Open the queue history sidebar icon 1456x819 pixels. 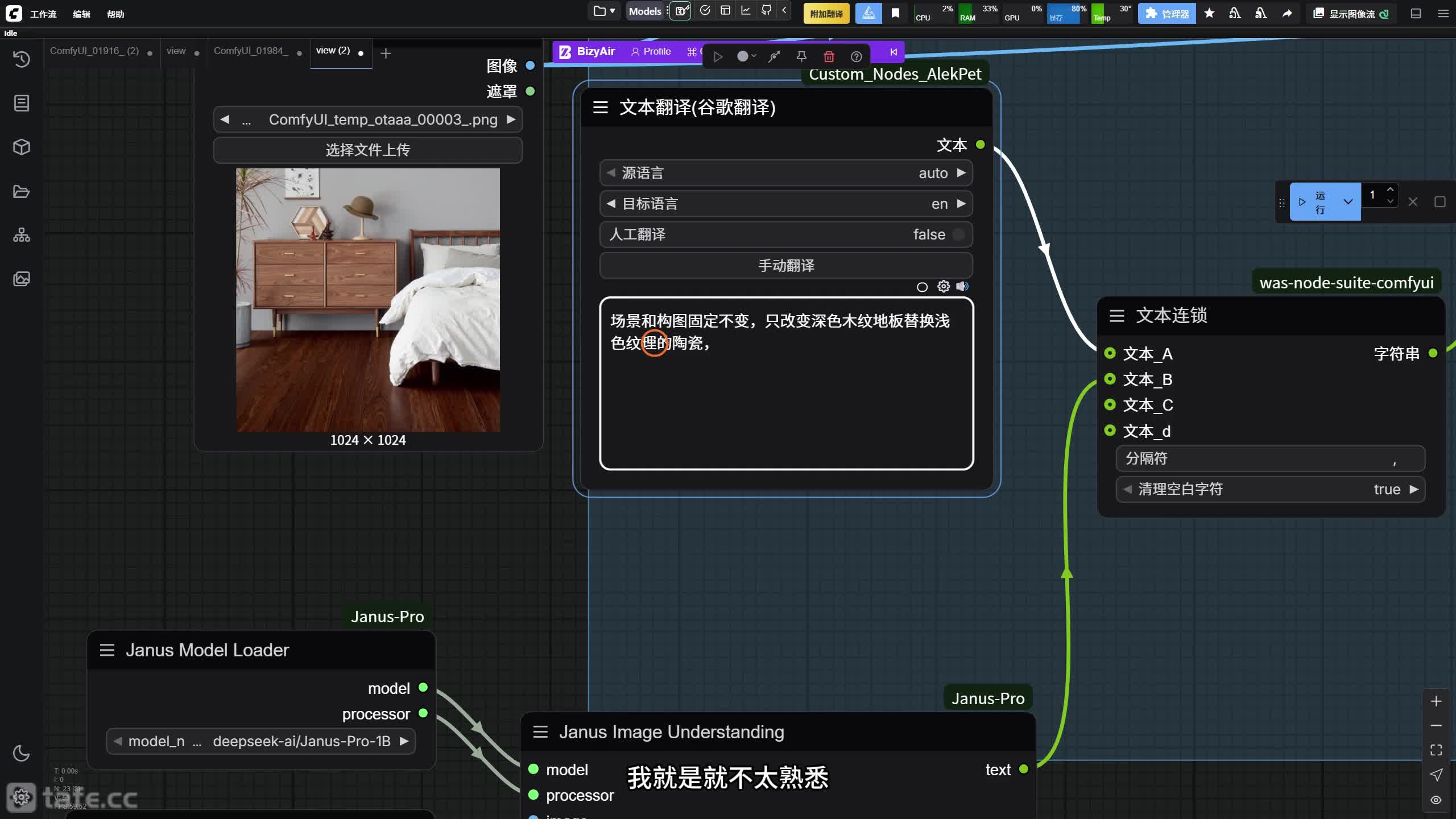[22, 59]
